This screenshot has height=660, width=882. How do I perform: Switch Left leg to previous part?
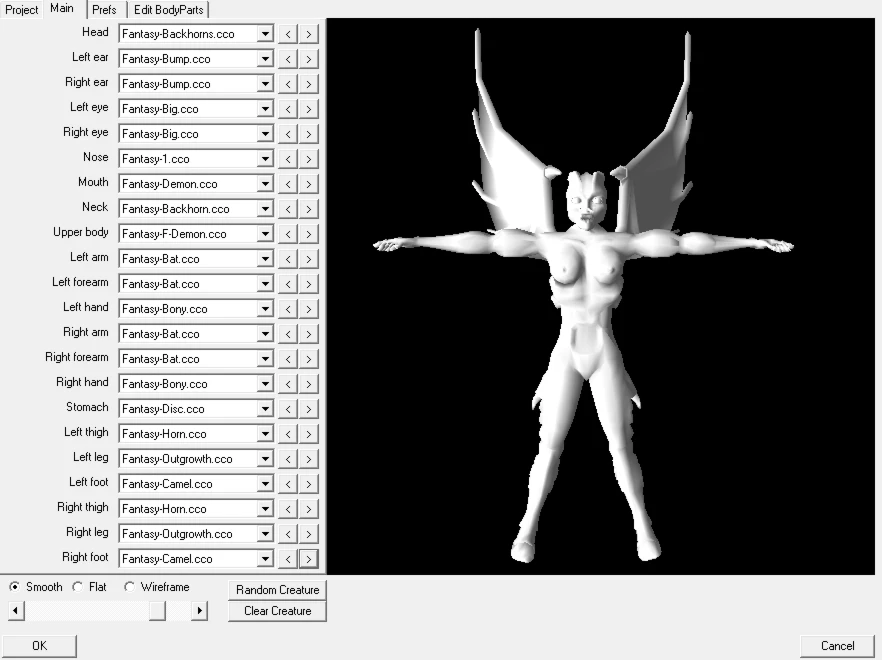(x=287, y=459)
